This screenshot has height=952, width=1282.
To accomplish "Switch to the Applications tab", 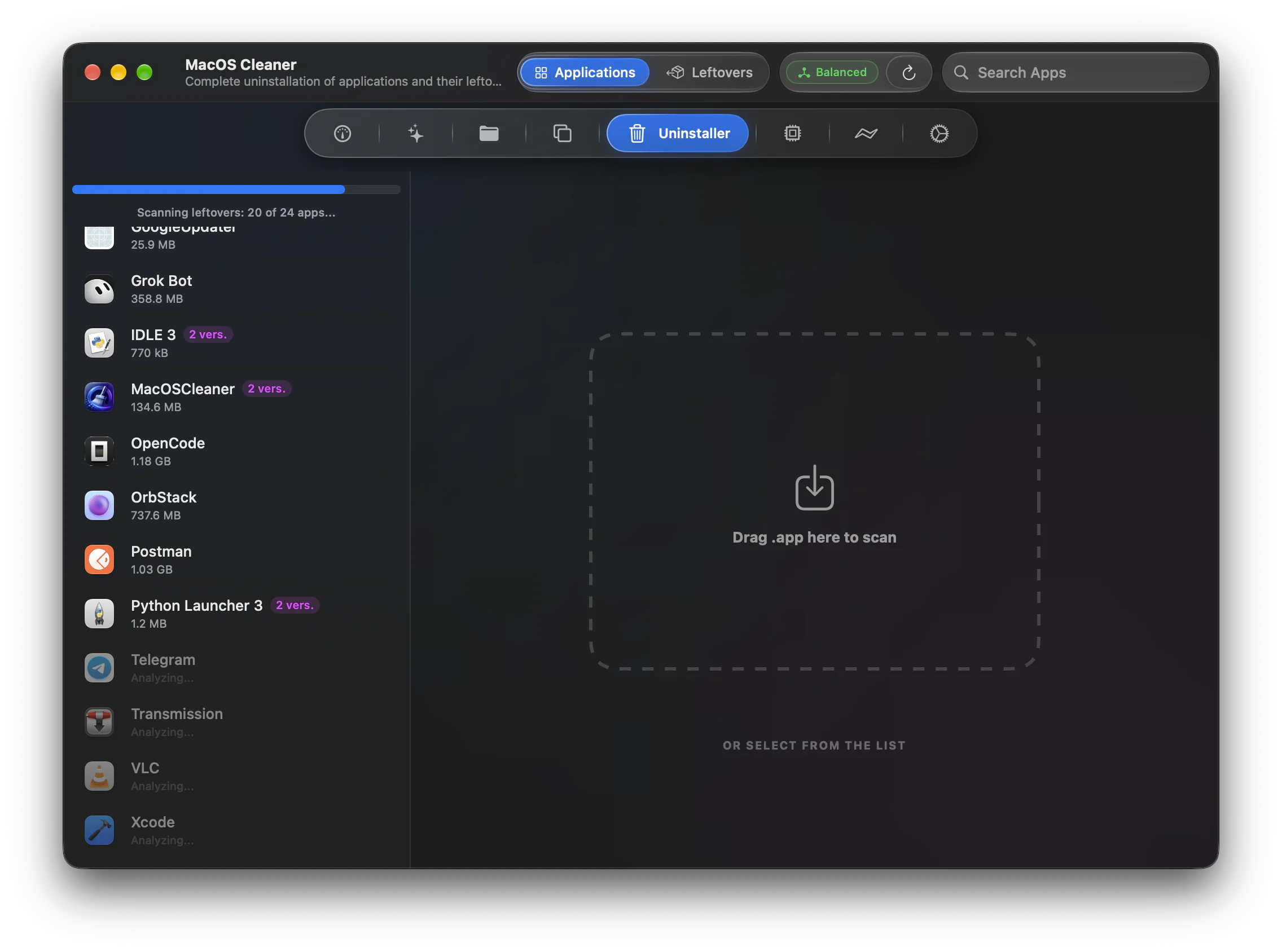I will [585, 73].
